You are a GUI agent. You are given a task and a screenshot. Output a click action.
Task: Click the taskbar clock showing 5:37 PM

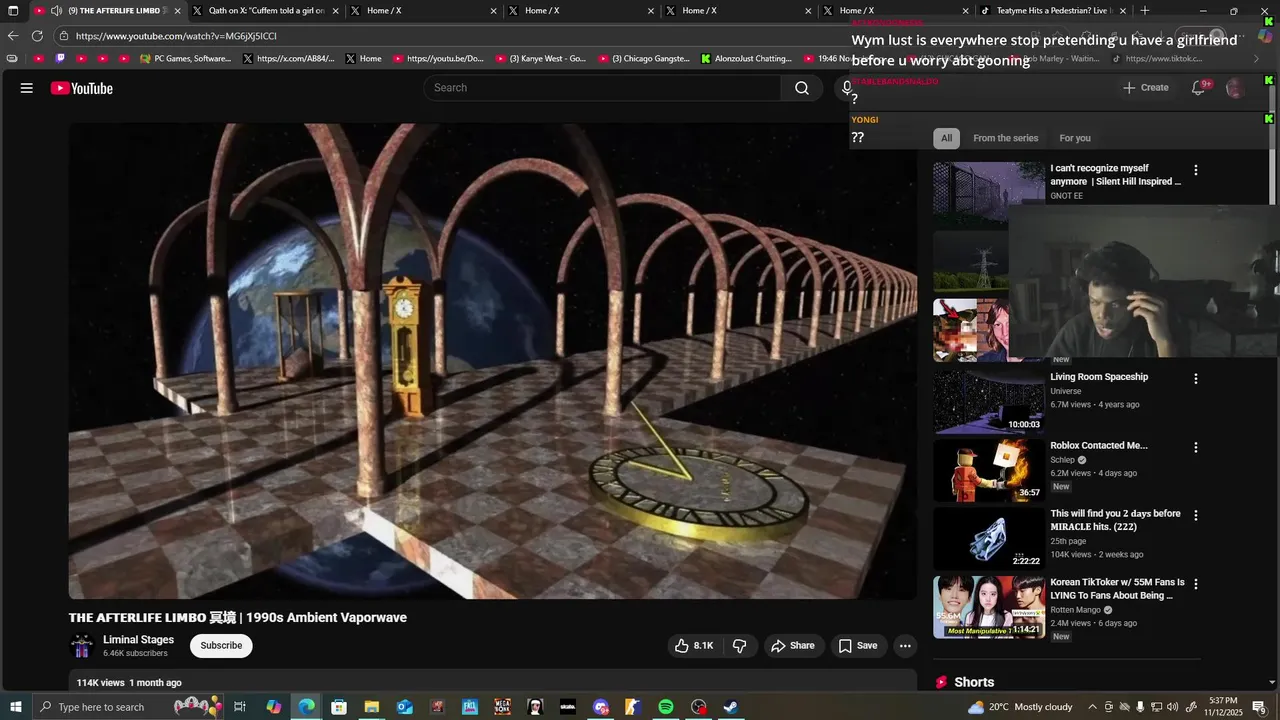coord(1224,707)
